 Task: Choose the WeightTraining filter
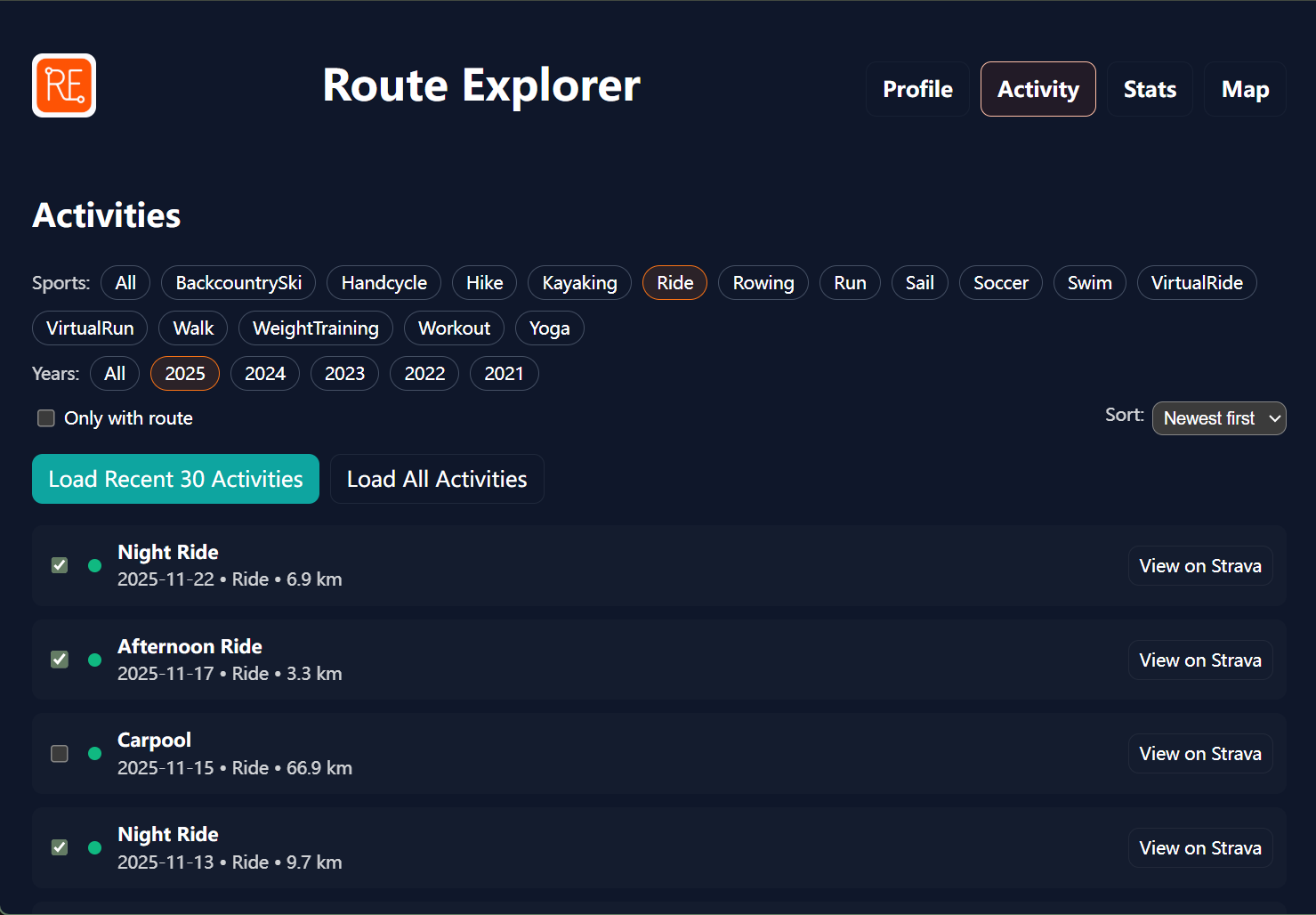pos(316,328)
